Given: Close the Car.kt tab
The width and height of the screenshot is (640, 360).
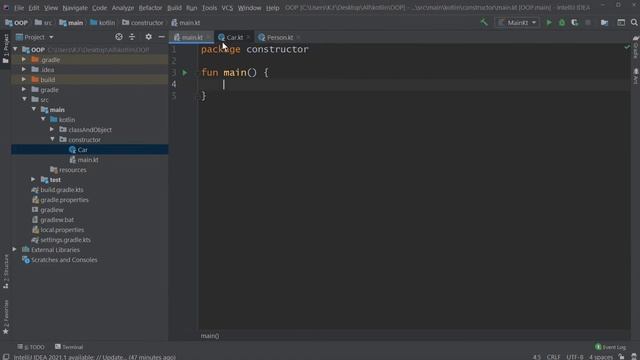Looking at the screenshot, I should click(248, 37).
